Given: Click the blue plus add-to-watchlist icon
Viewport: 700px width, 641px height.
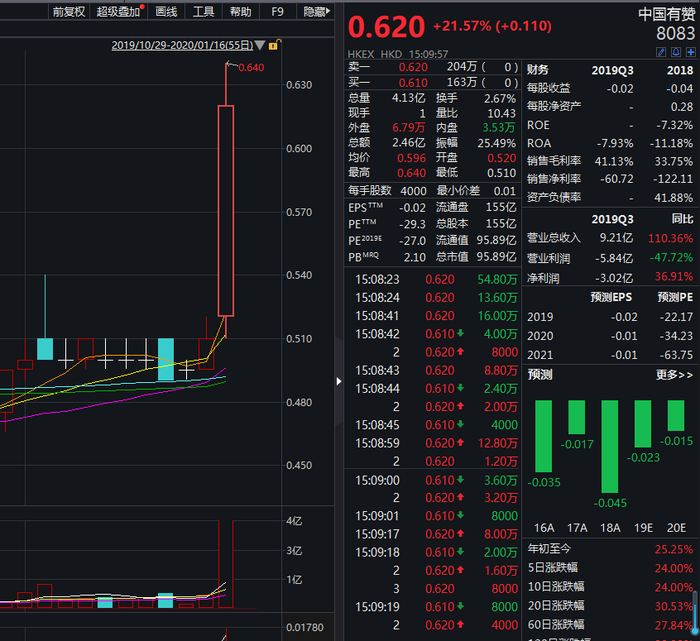Looking at the screenshot, I should tap(691, 52).
